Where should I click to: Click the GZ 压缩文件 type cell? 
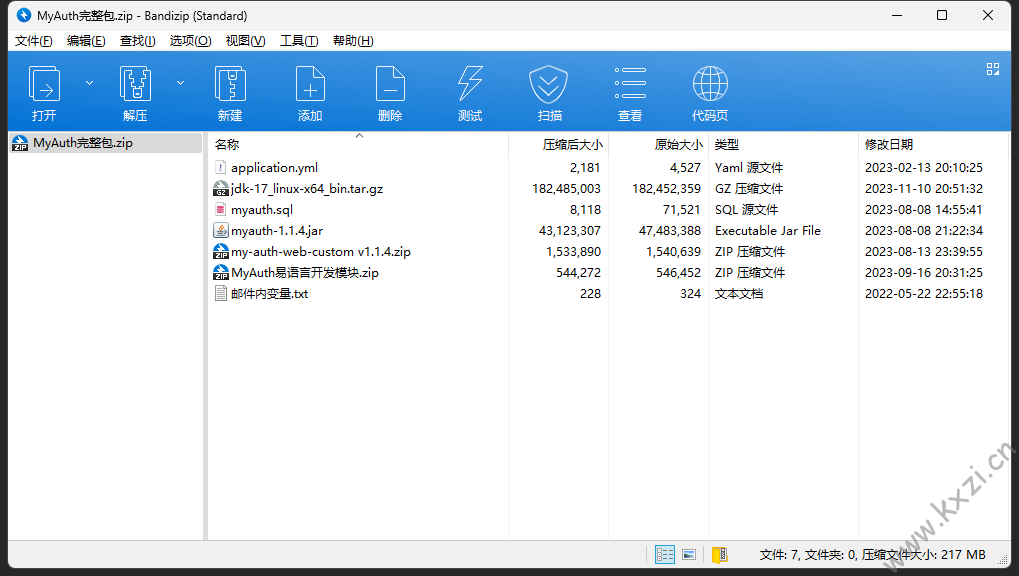749,189
